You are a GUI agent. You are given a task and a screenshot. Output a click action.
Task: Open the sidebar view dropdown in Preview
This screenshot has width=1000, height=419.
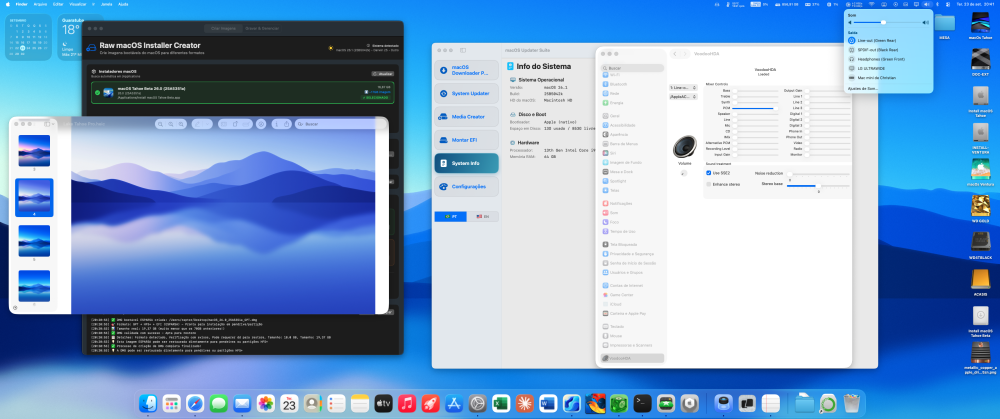(x=49, y=124)
